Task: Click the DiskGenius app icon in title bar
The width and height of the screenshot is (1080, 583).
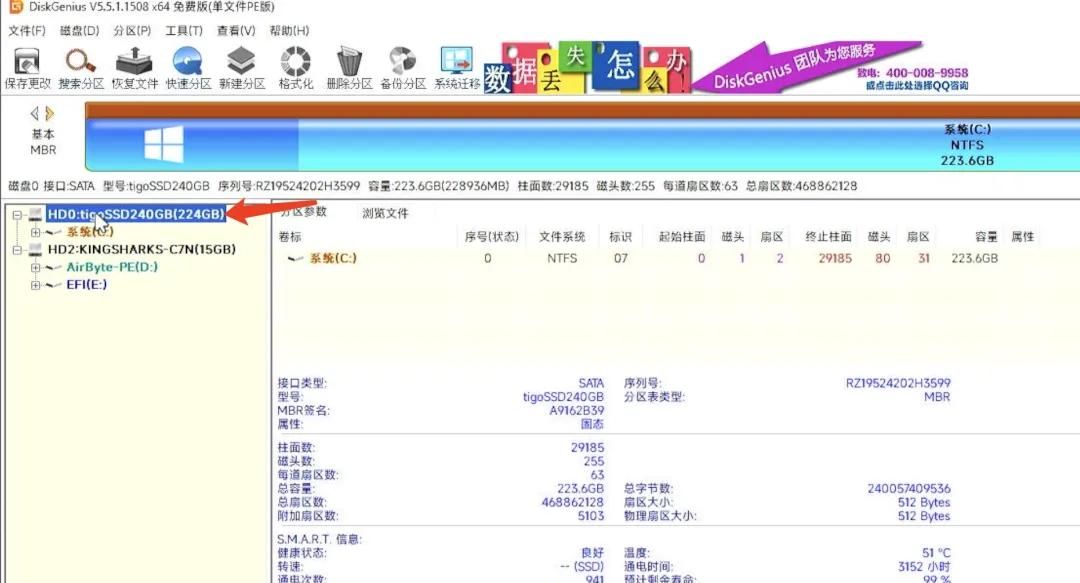Action: click(15, 7)
